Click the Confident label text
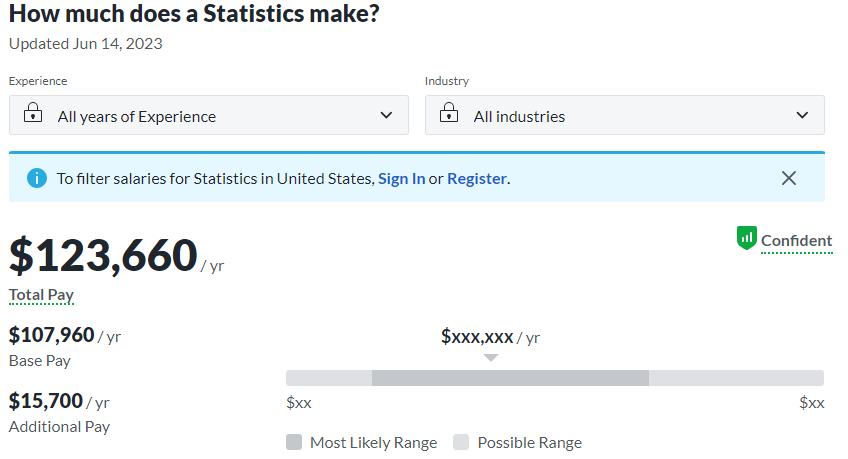The width and height of the screenshot is (848, 459). point(796,240)
